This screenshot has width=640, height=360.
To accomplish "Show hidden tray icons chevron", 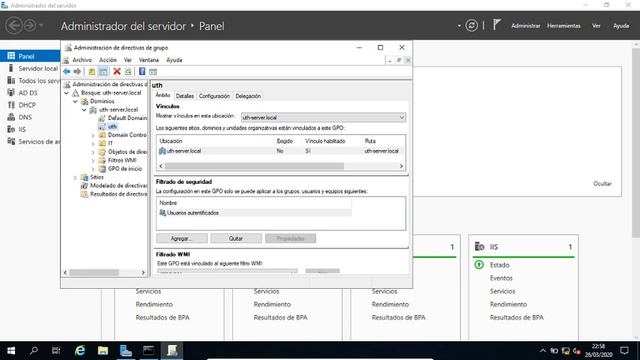I will coord(542,351).
